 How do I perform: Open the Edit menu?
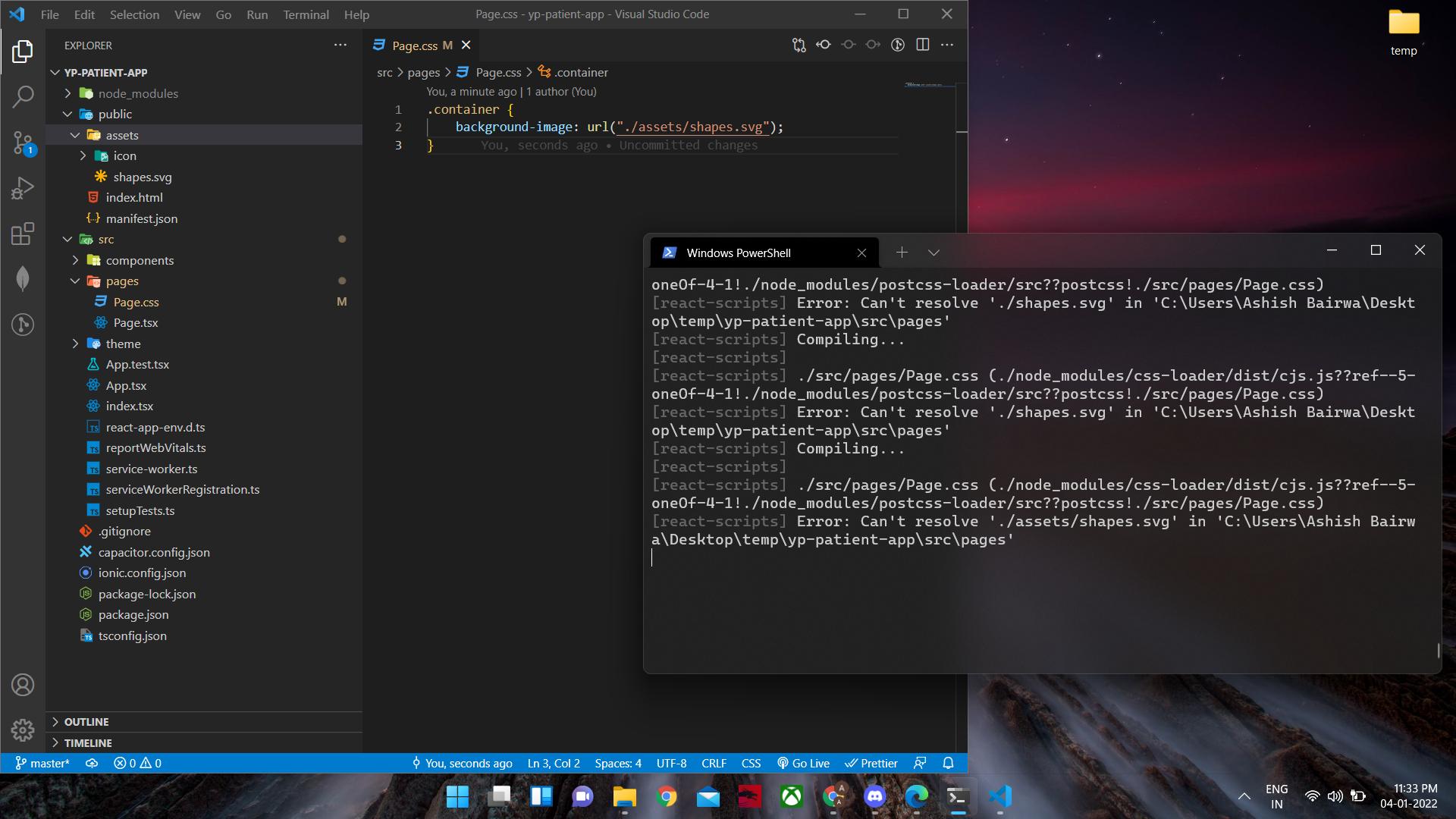(84, 14)
